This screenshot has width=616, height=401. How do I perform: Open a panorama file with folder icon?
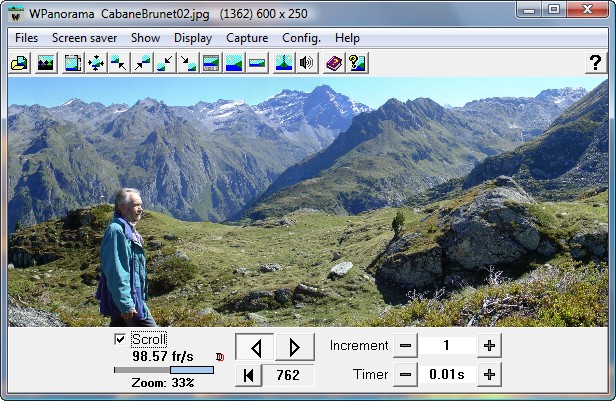19,63
